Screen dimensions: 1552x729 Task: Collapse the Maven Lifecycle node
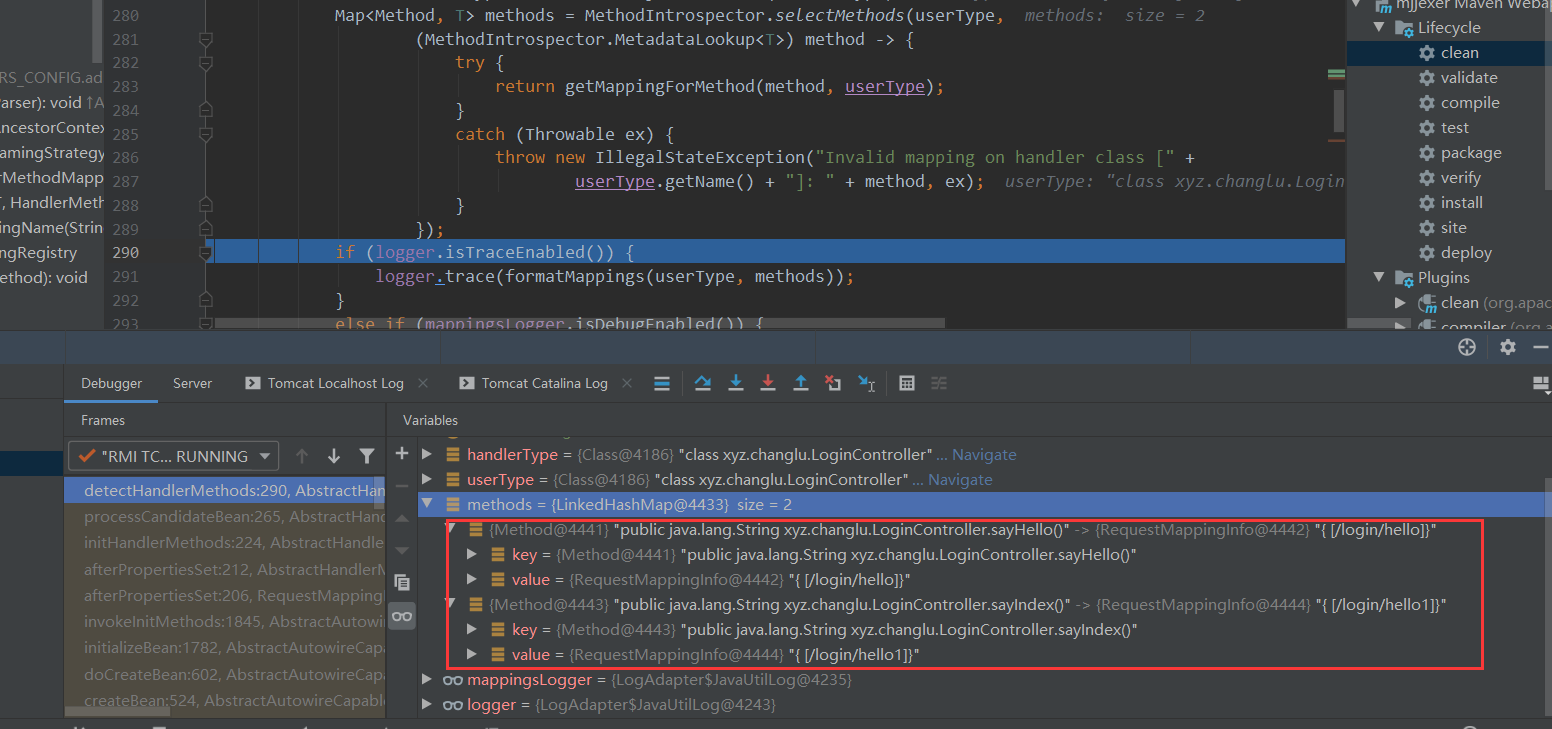click(x=1380, y=28)
